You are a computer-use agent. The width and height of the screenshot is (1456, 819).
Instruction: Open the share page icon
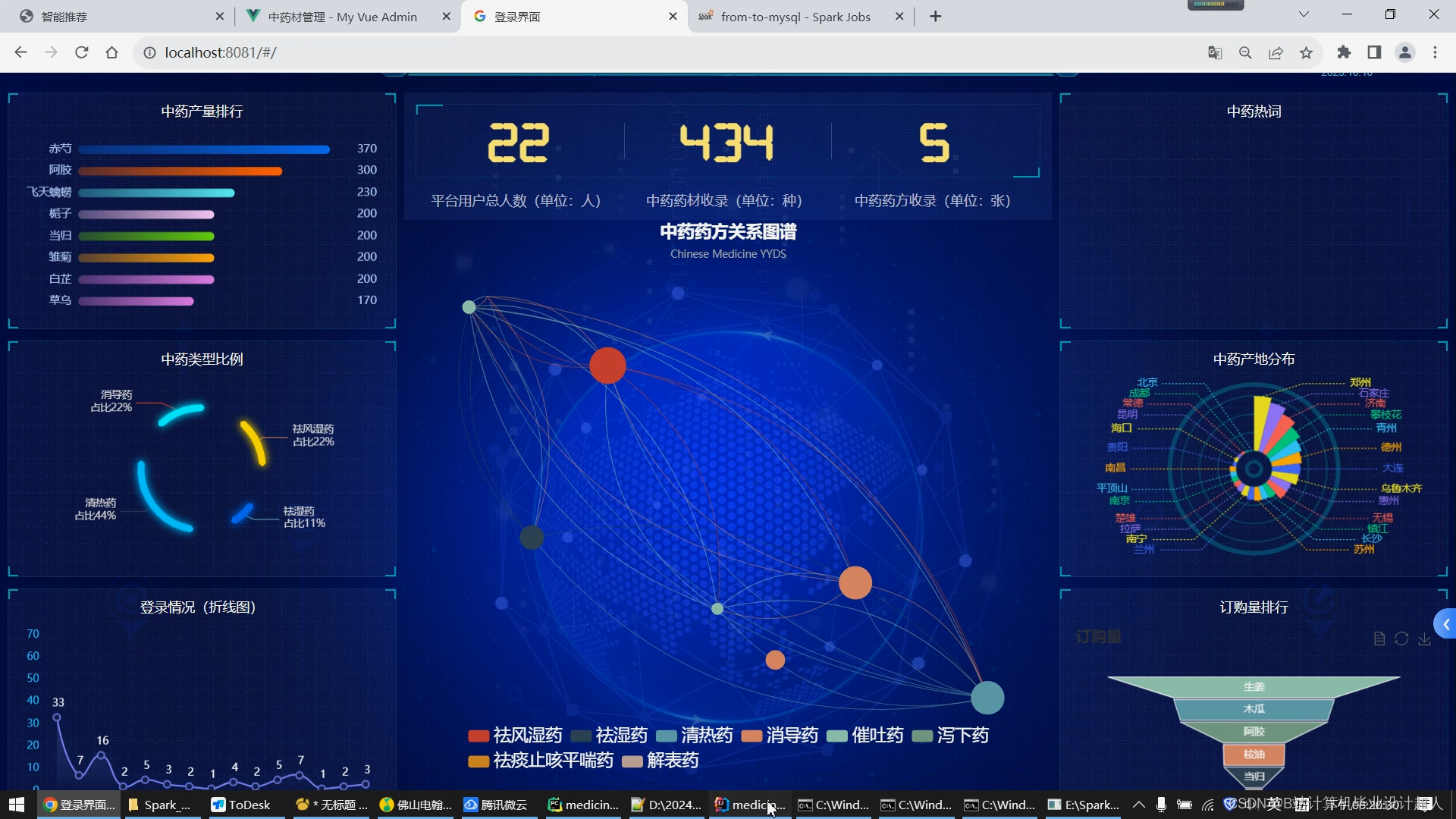click(1276, 52)
